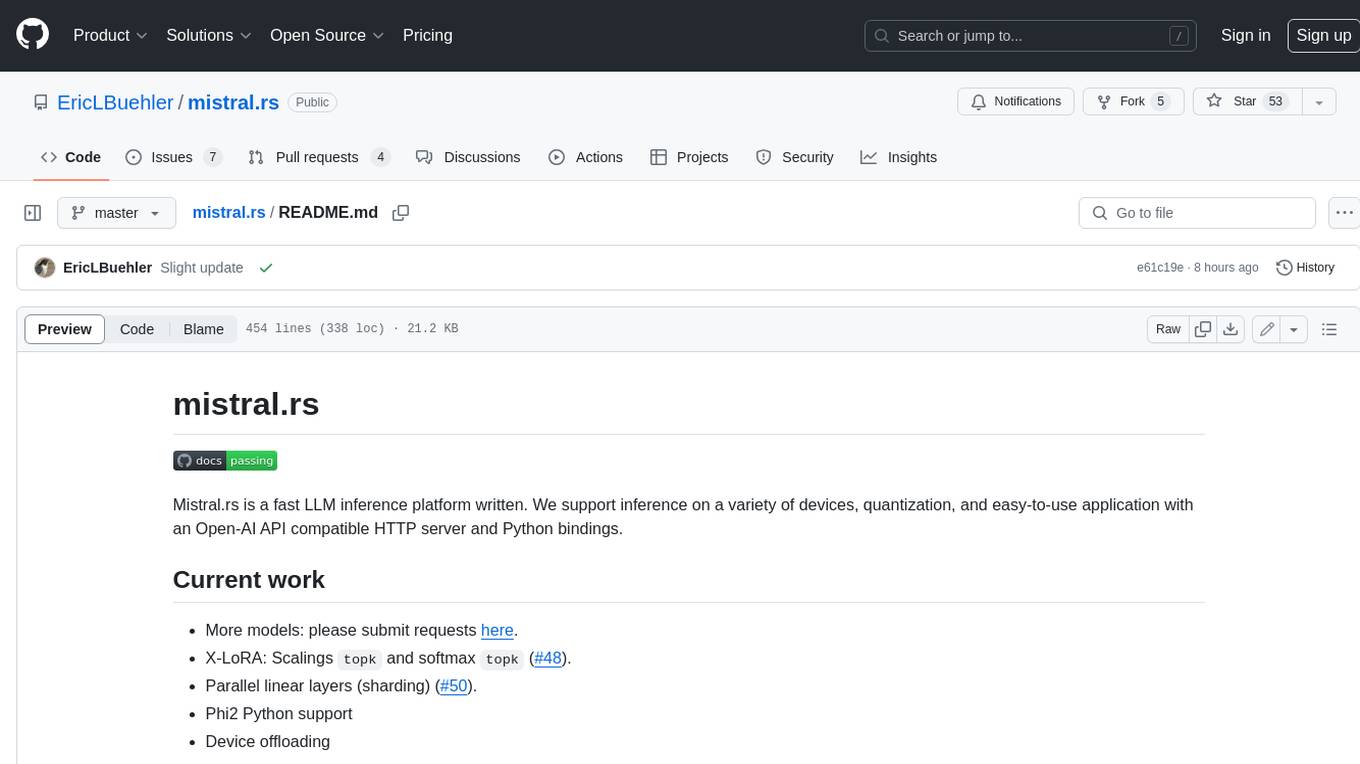Select the Current work heading

coord(249,580)
